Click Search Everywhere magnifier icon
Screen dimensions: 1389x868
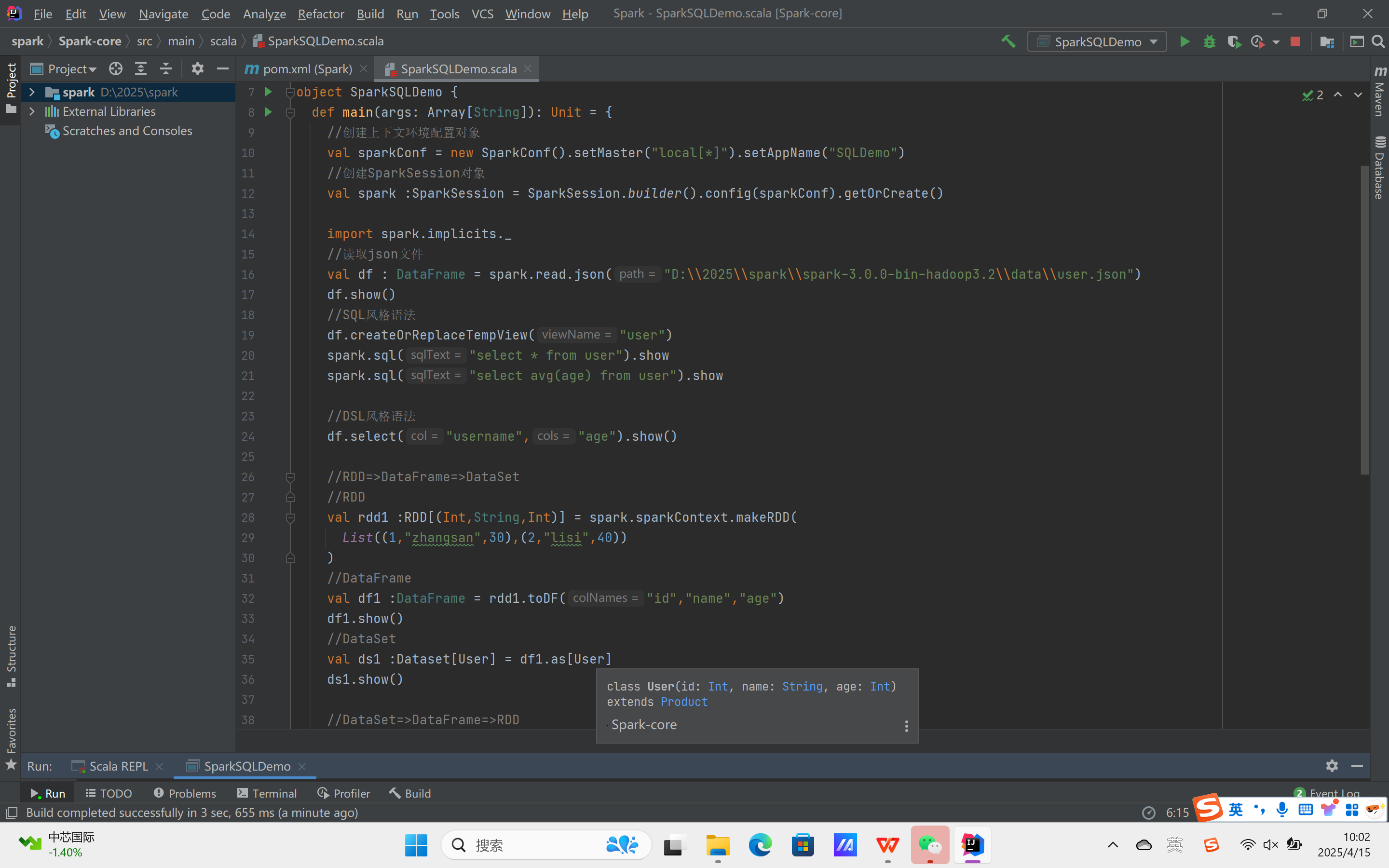1377,42
